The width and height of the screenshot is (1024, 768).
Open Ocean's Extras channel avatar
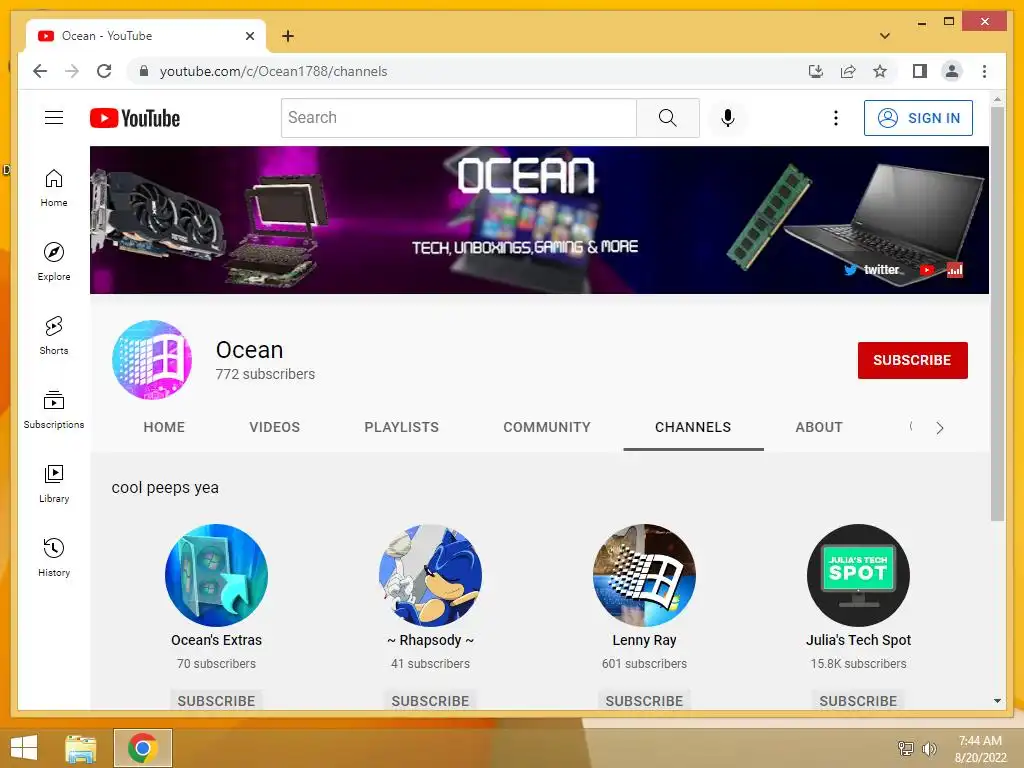click(216, 575)
